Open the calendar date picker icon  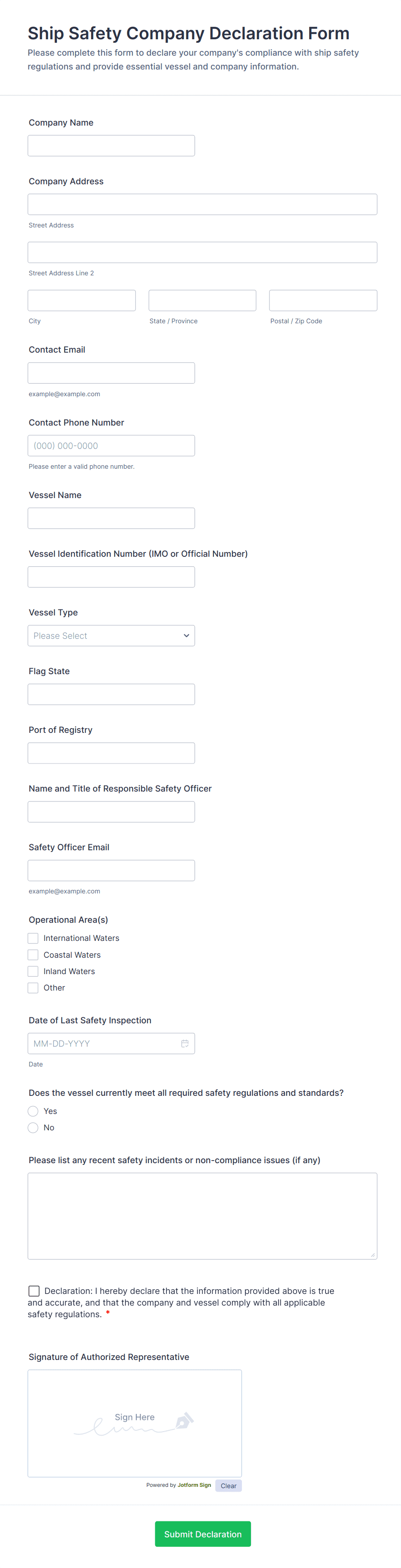point(185,1043)
